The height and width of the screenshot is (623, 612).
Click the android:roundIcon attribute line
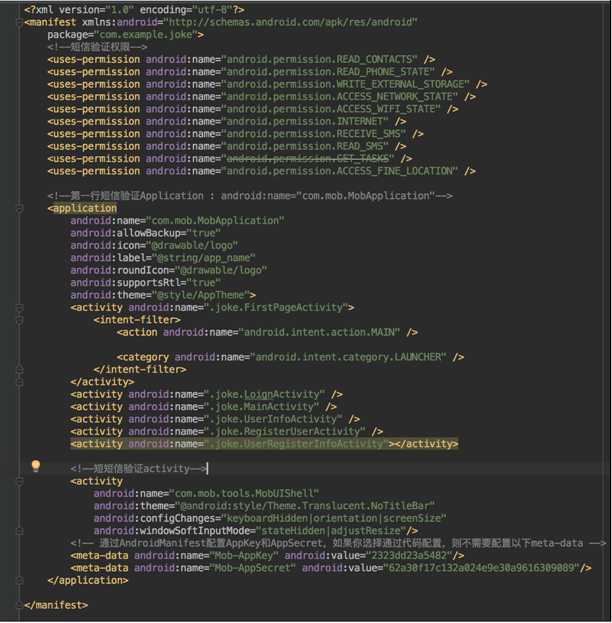[x=168, y=270]
